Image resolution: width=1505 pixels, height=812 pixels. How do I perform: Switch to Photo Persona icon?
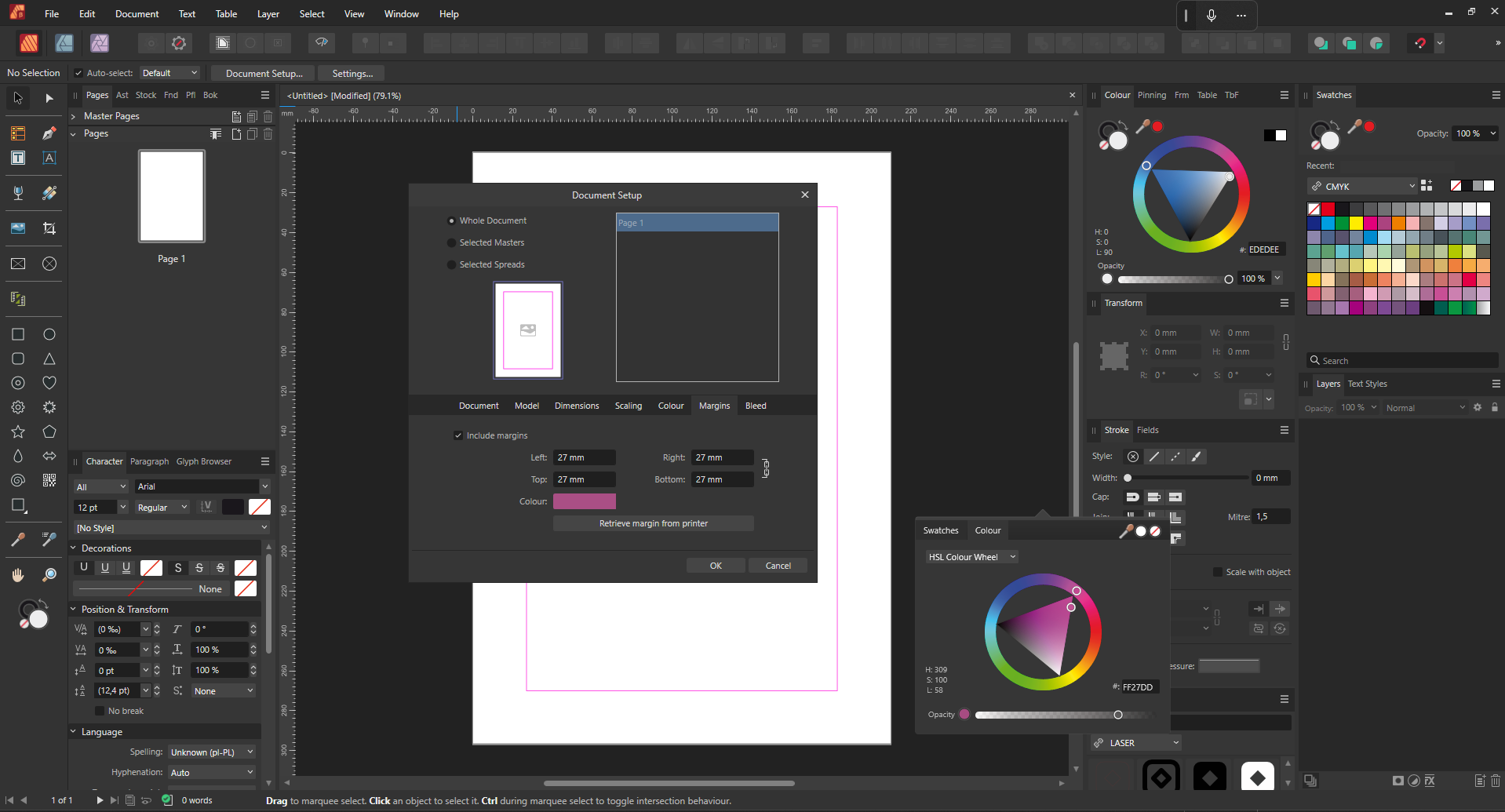click(x=100, y=43)
